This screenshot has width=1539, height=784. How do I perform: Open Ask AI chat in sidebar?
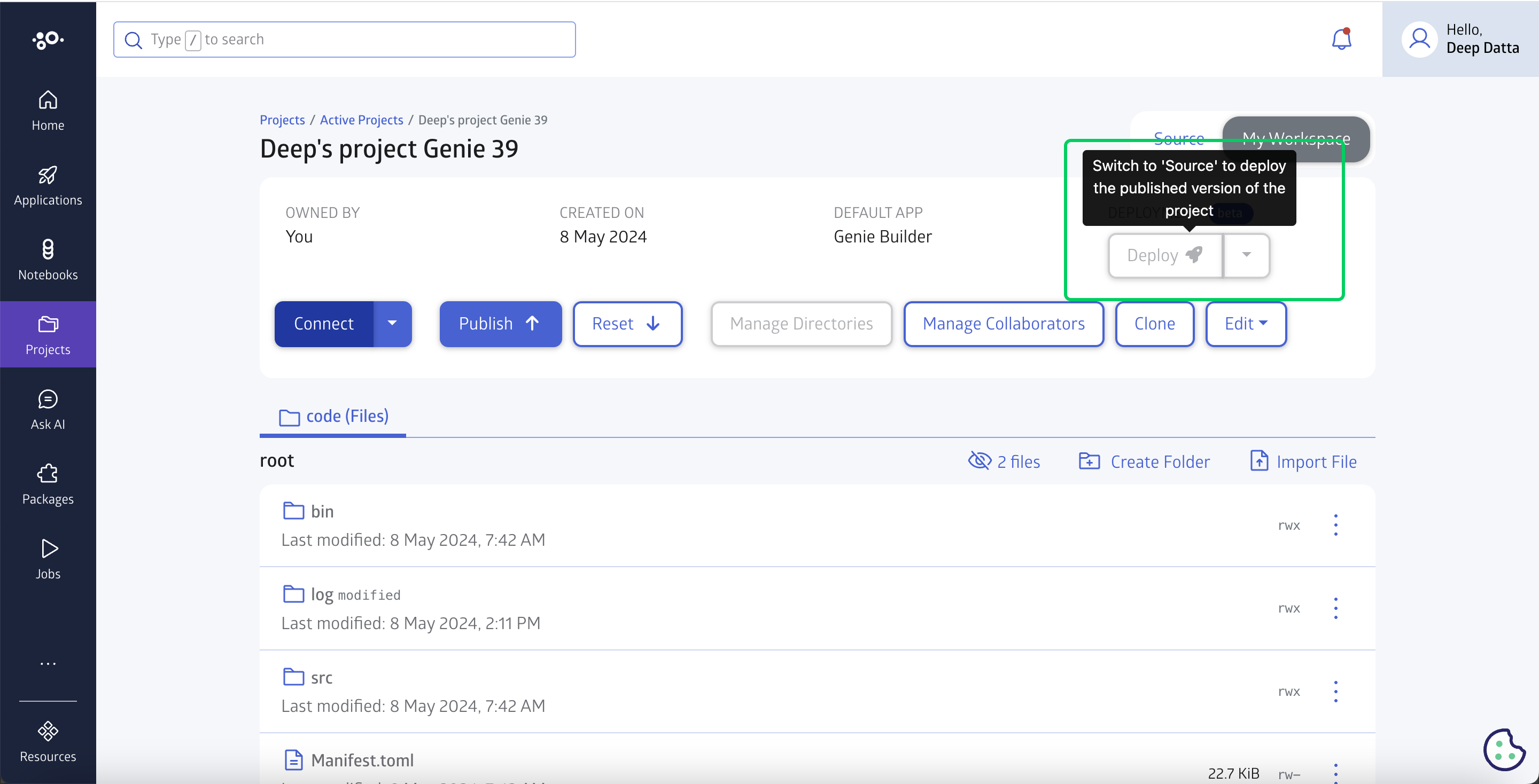point(48,410)
